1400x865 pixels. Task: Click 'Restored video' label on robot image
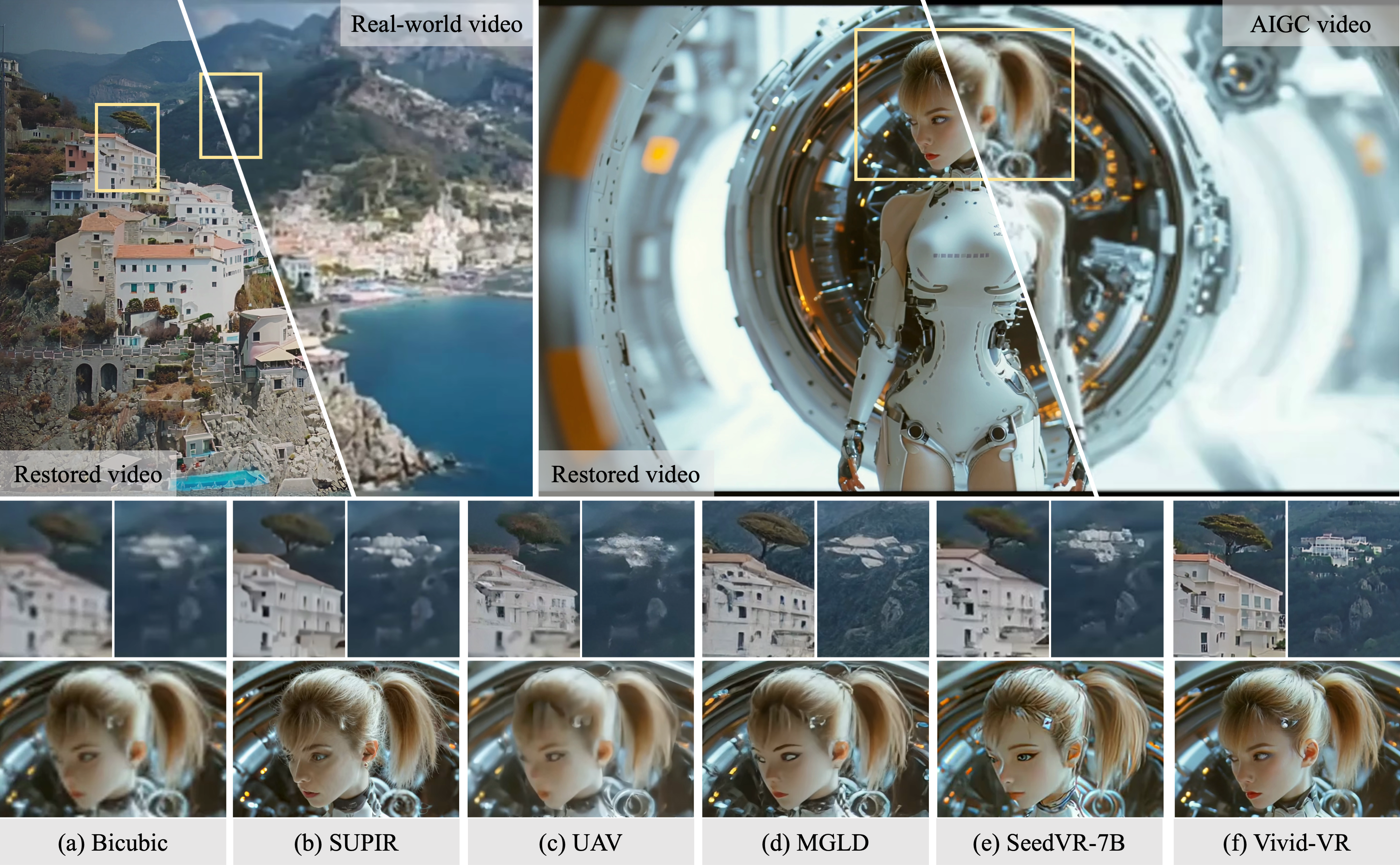pos(625,474)
